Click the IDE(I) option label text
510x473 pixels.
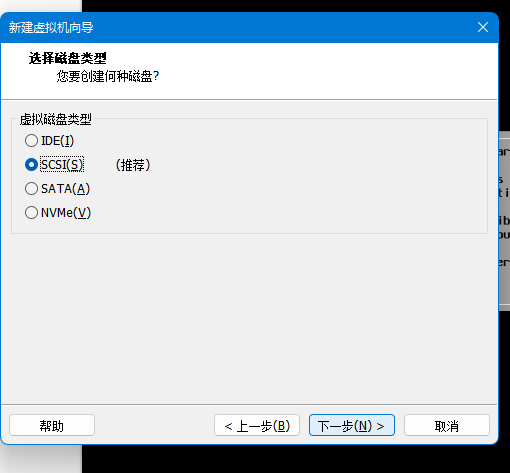(x=57, y=141)
